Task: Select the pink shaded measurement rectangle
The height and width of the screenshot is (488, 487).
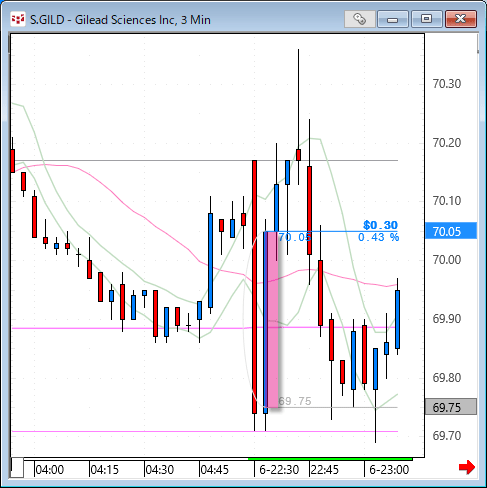Action: click(x=273, y=319)
